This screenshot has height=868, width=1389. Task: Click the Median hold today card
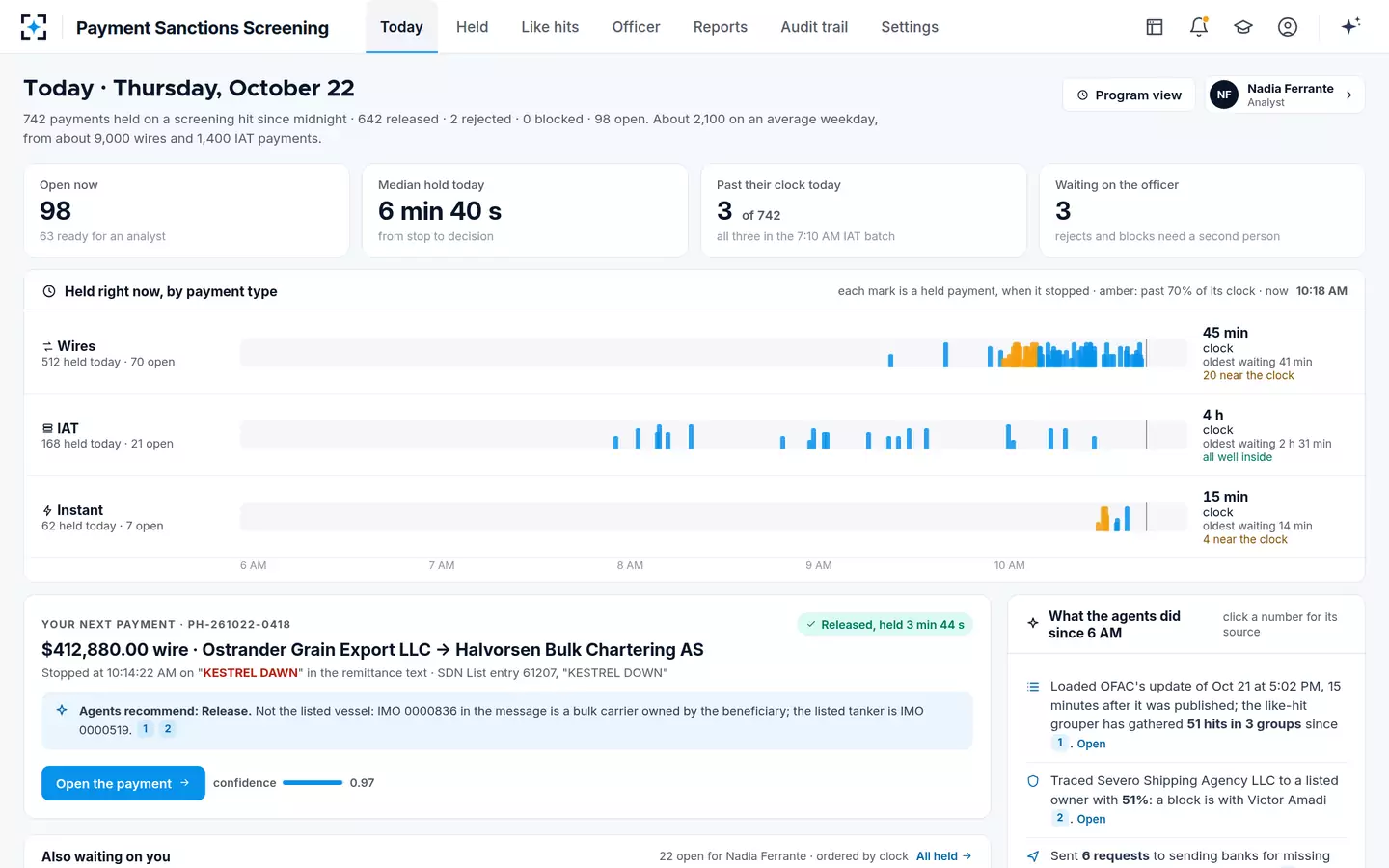(x=525, y=210)
